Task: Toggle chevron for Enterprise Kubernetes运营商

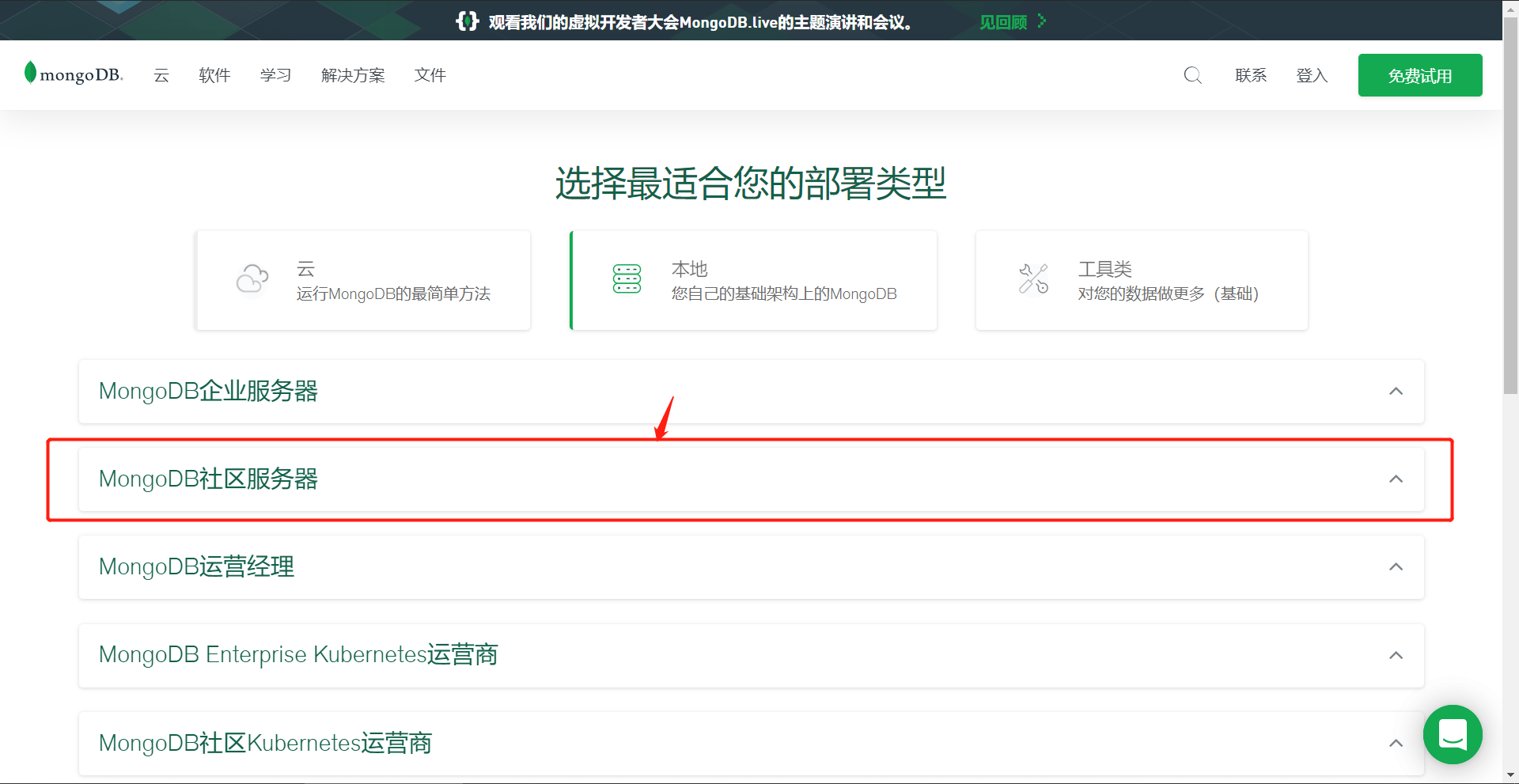Action: click(x=1396, y=655)
